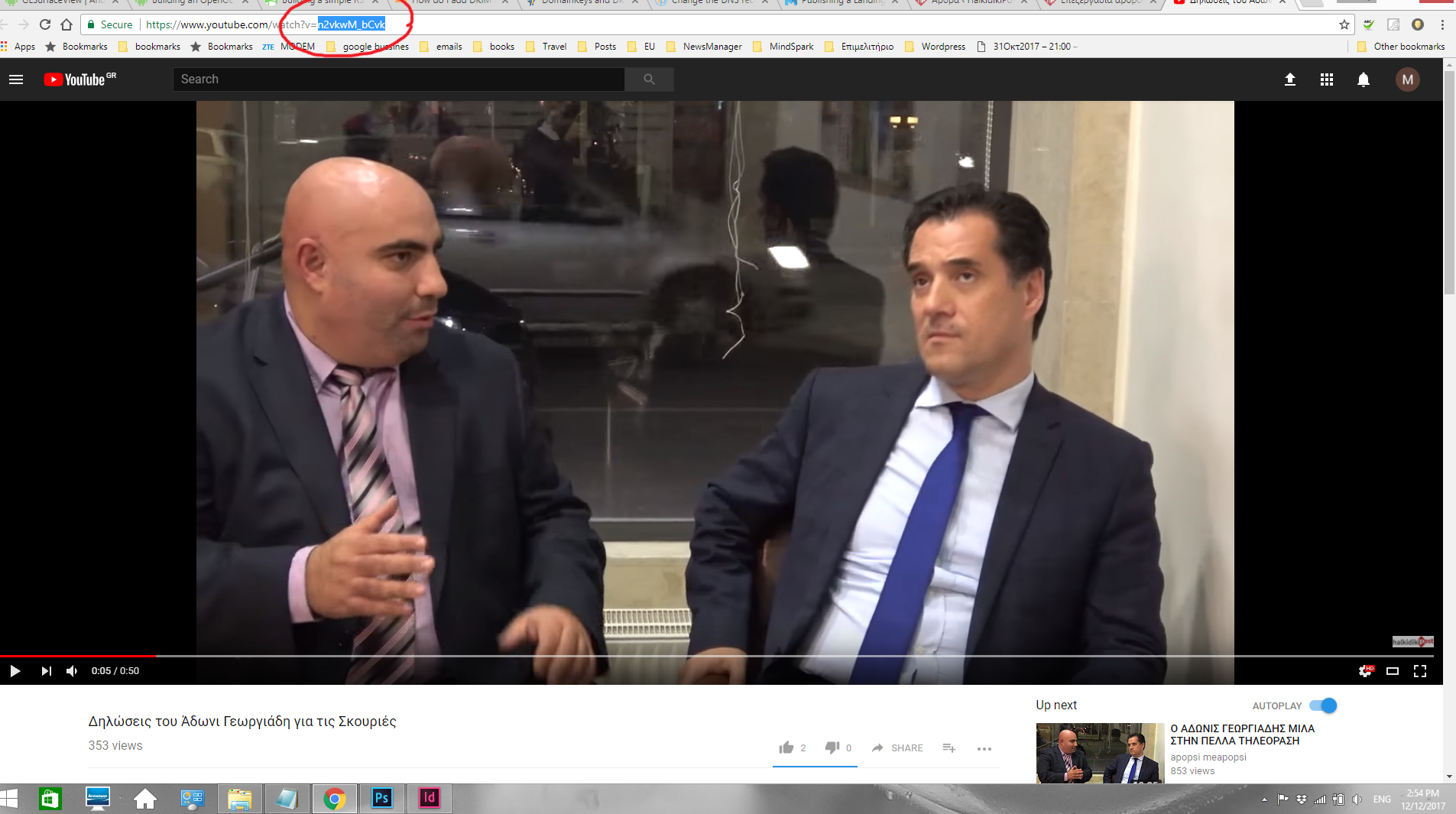Open the Wordpress bookmarks folder
Image resolution: width=1456 pixels, height=814 pixels.
(936, 47)
